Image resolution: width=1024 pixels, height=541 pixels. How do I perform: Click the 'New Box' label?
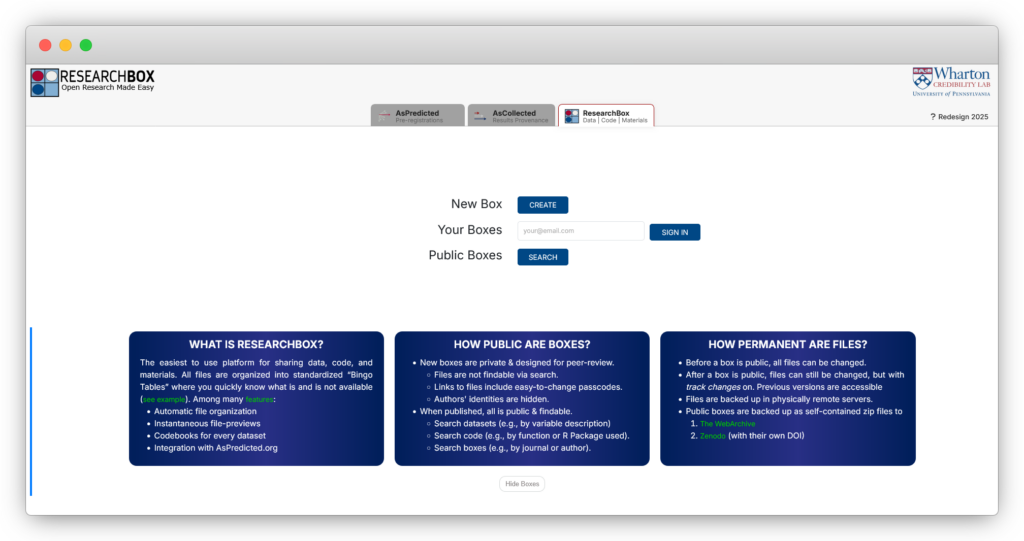click(476, 204)
